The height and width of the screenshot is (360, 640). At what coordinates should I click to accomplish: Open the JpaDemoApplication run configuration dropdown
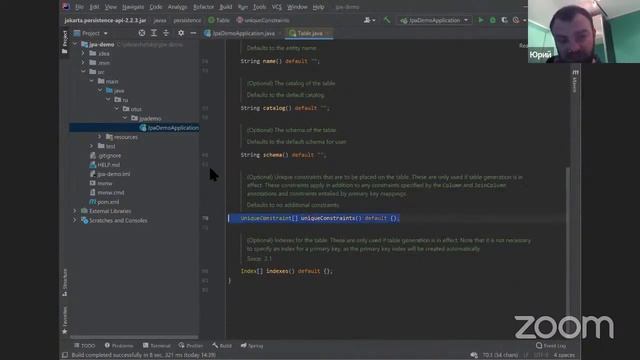[x=434, y=20]
